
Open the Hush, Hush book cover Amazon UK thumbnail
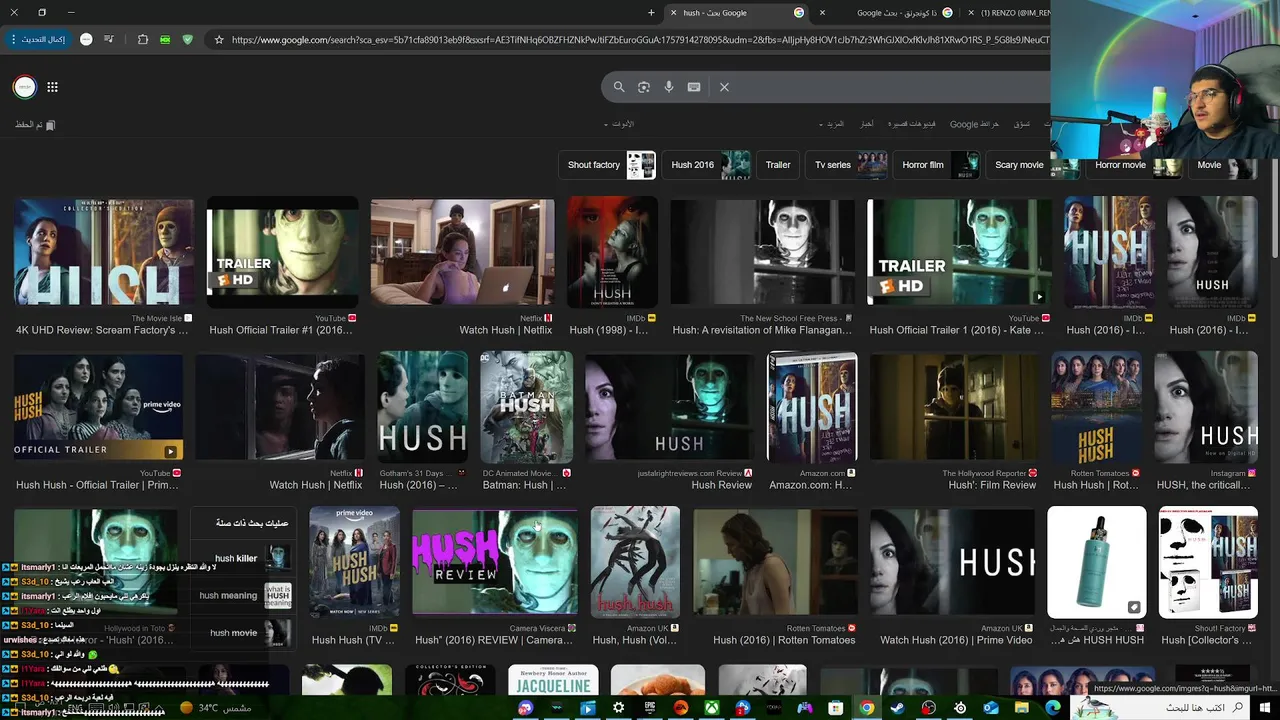[x=635, y=561]
